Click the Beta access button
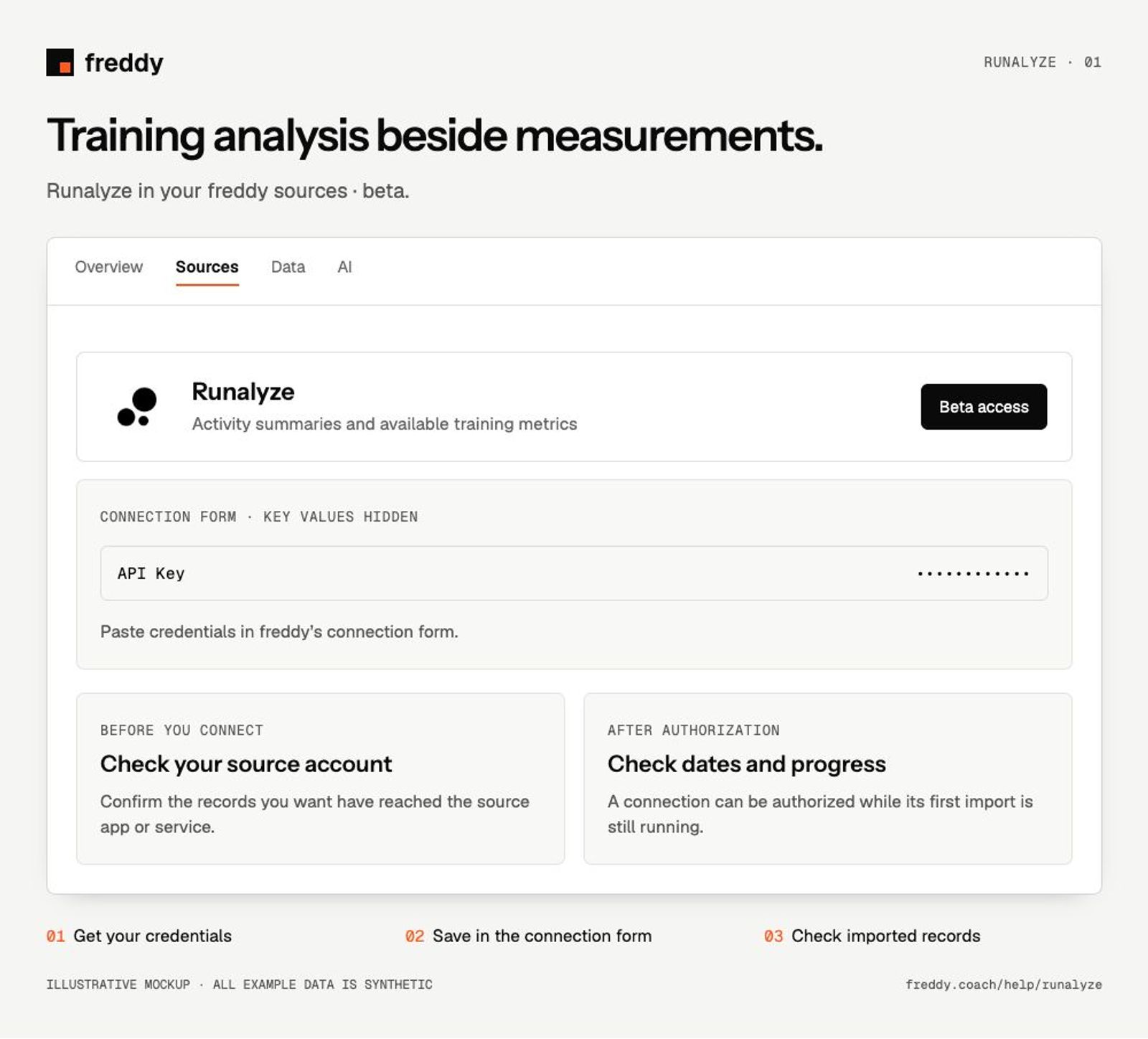The width and height of the screenshot is (1148, 1039). 984,407
